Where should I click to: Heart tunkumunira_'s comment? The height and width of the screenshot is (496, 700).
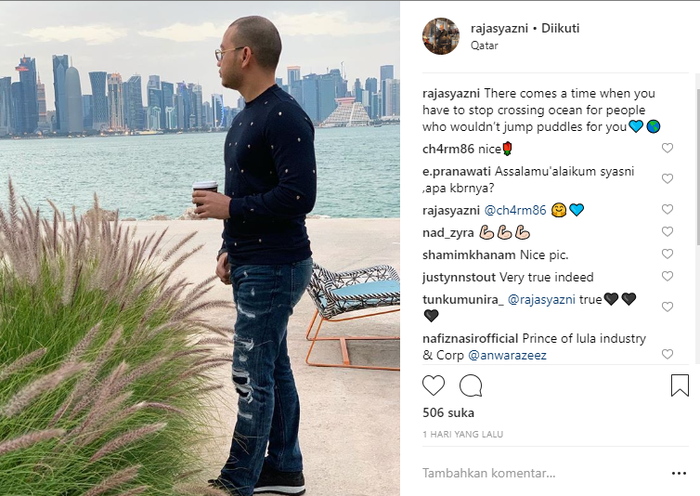pyautogui.click(x=667, y=307)
